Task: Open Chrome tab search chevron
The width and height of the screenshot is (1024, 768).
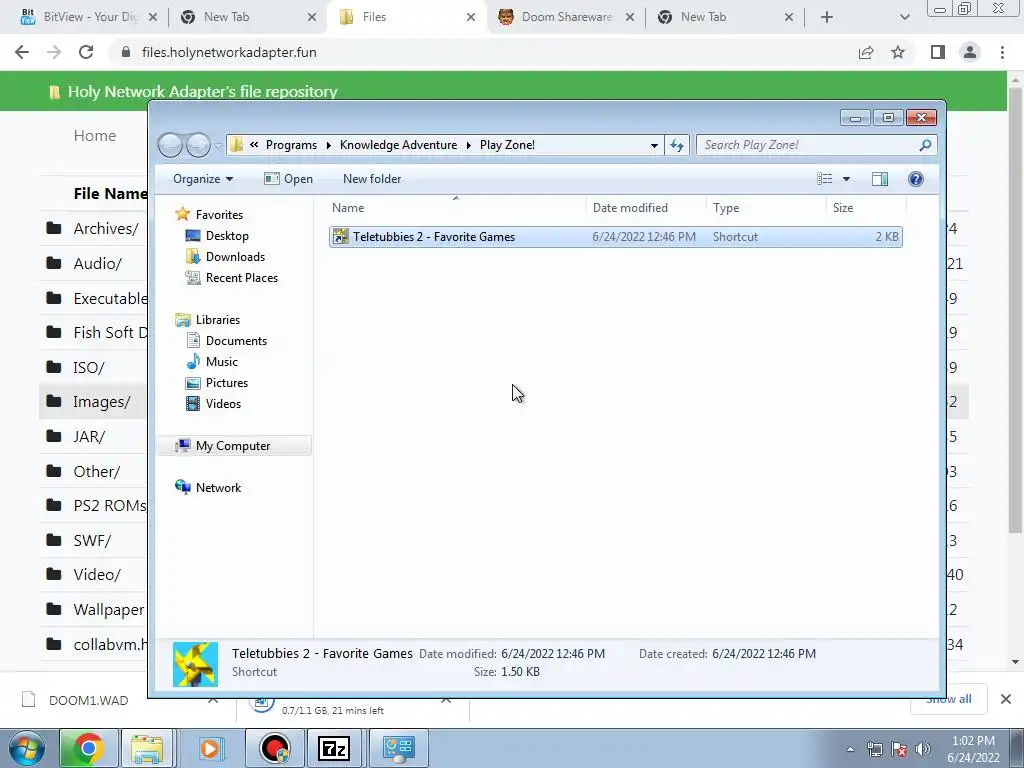Action: coord(904,17)
